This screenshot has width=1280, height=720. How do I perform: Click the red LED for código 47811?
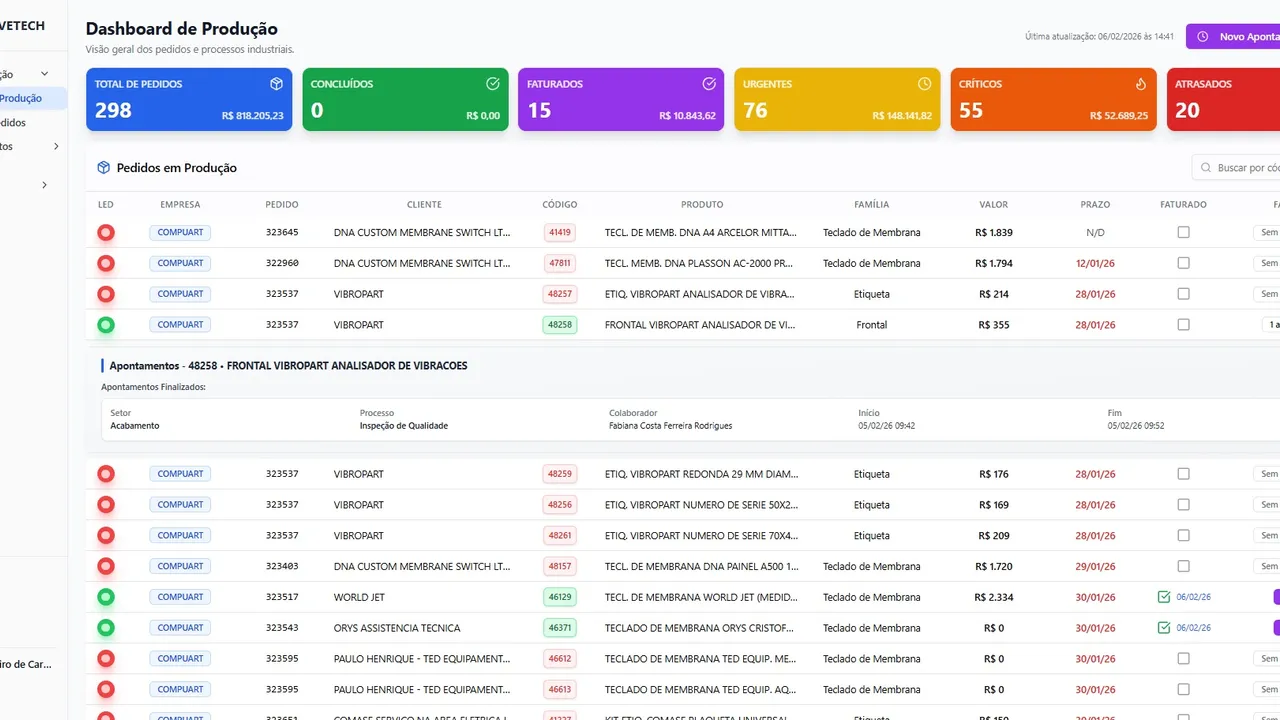coord(106,264)
